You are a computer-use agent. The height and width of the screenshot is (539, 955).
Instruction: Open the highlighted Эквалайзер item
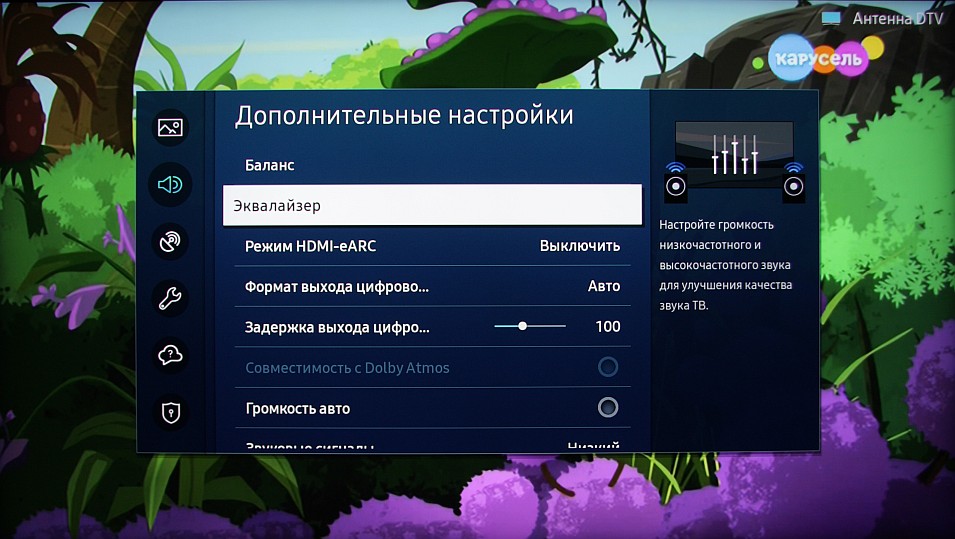(x=432, y=205)
